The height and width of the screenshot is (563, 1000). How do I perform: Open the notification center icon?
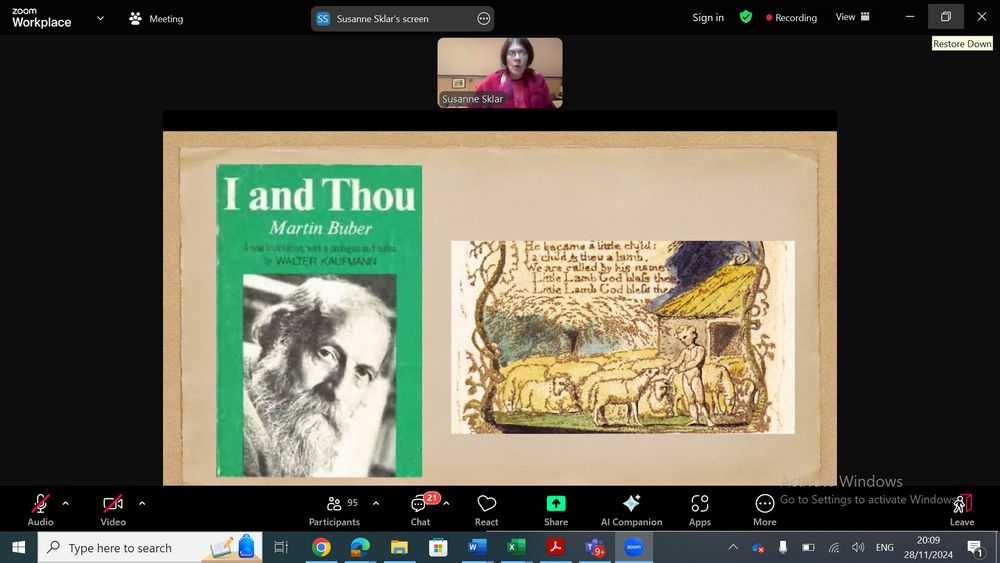pos(975,547)
